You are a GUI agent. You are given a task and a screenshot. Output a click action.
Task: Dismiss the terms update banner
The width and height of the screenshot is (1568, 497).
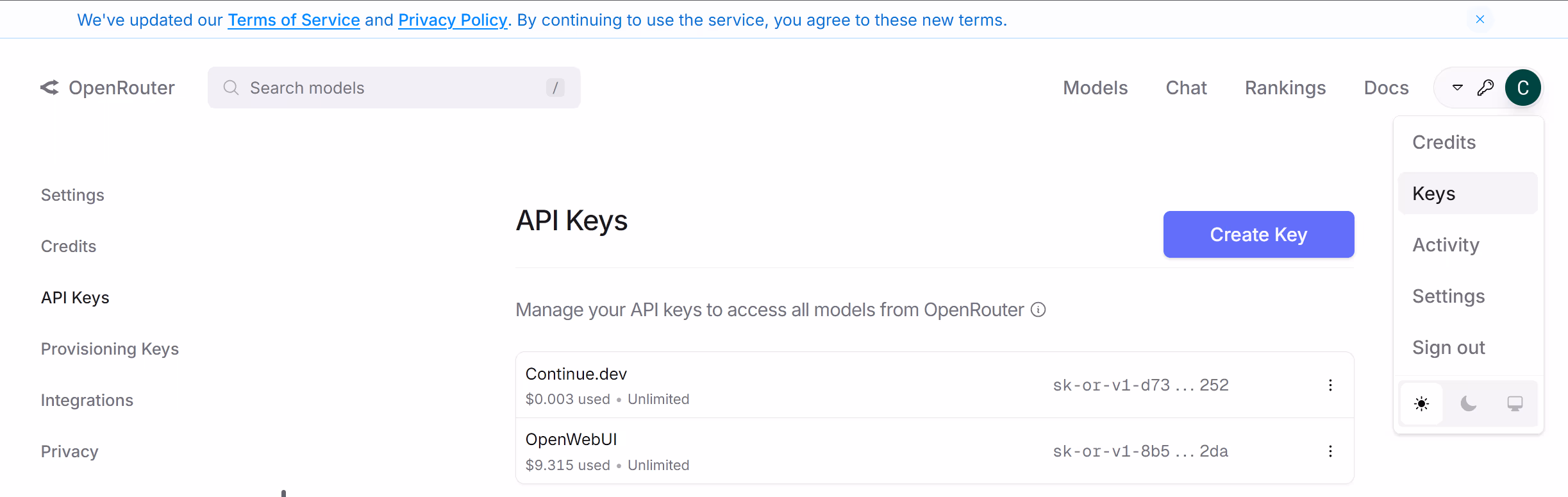click(x=1480, y=19)
